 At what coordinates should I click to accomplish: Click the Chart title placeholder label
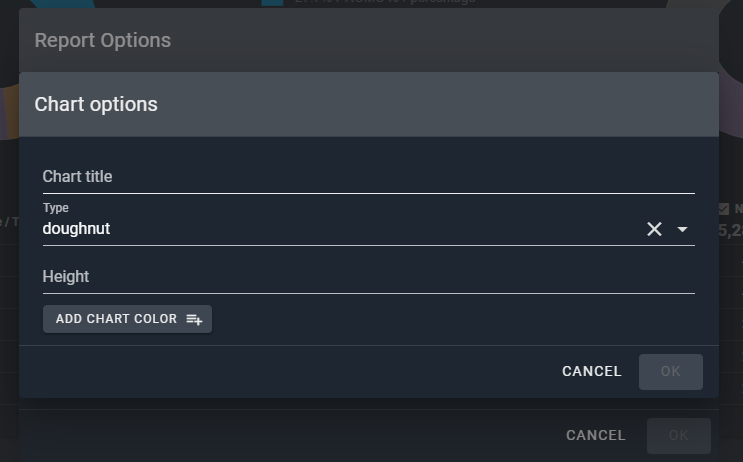(77, 177)
